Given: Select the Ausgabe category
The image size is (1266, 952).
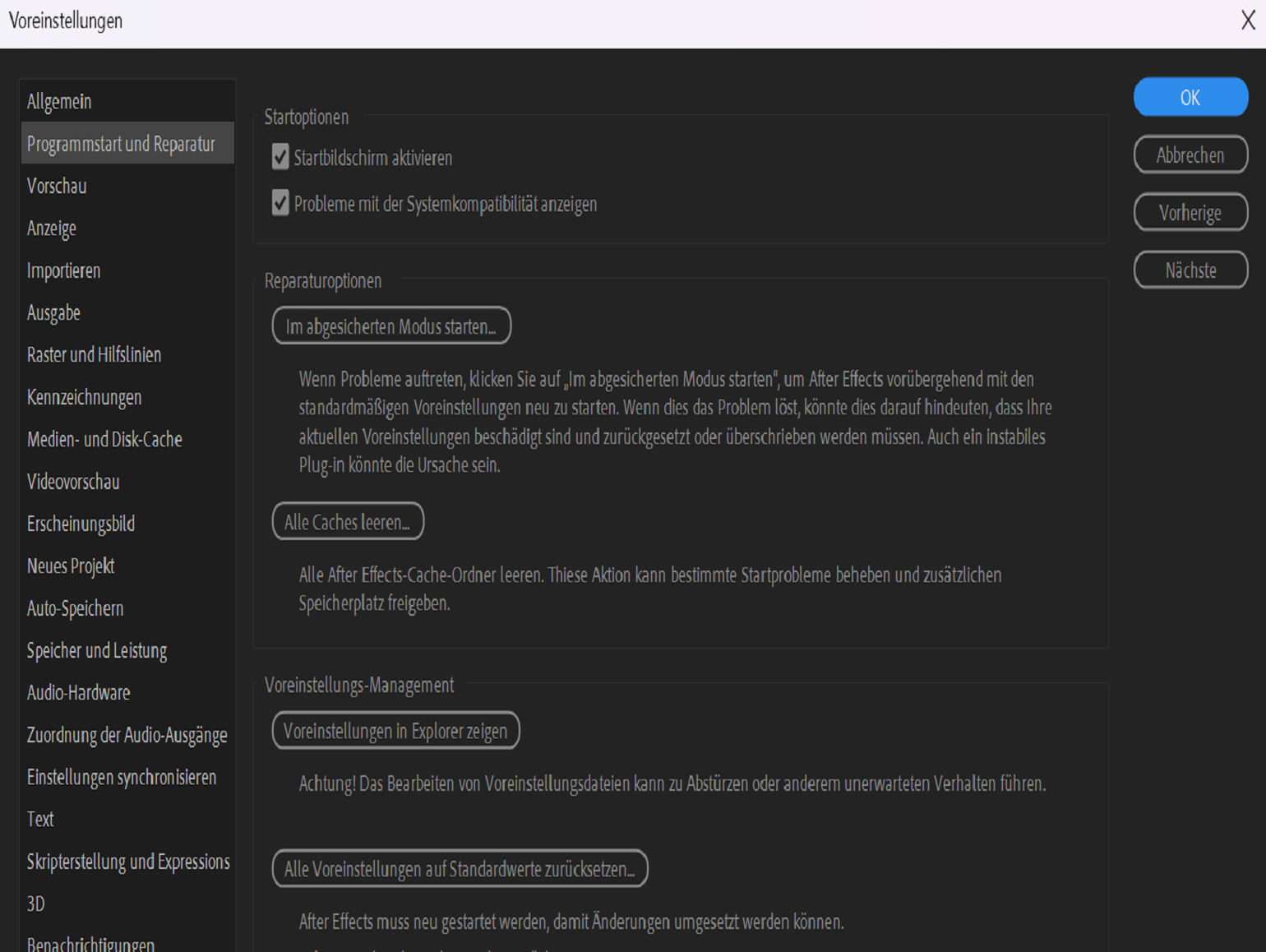Looking at the screenshot, I should coord(127,312).
